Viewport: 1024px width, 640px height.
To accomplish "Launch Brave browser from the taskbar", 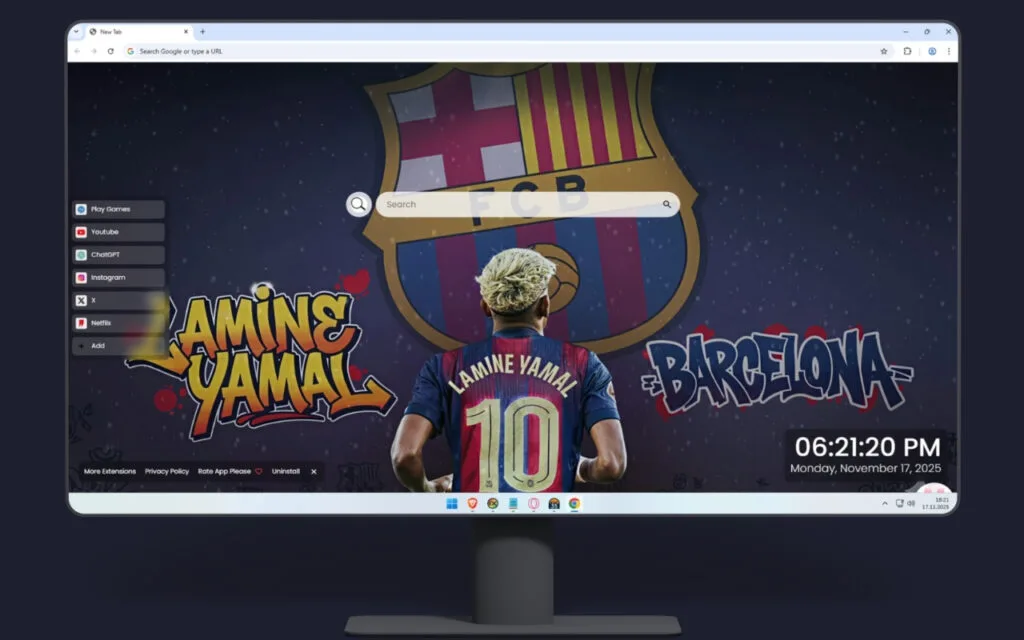I will 472,504.
